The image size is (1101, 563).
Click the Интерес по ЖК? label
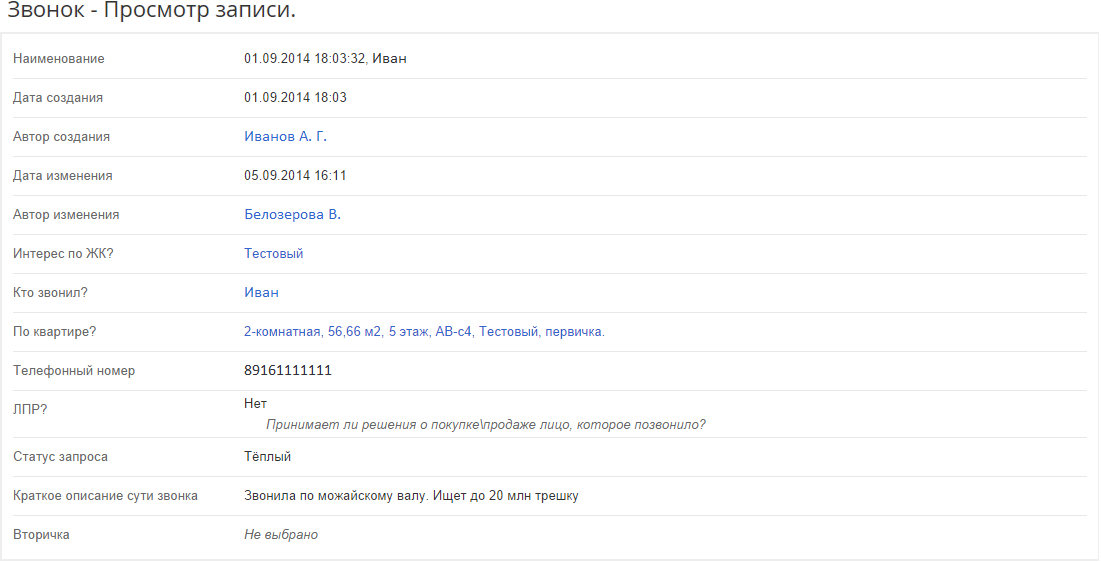tap(63, 253)
